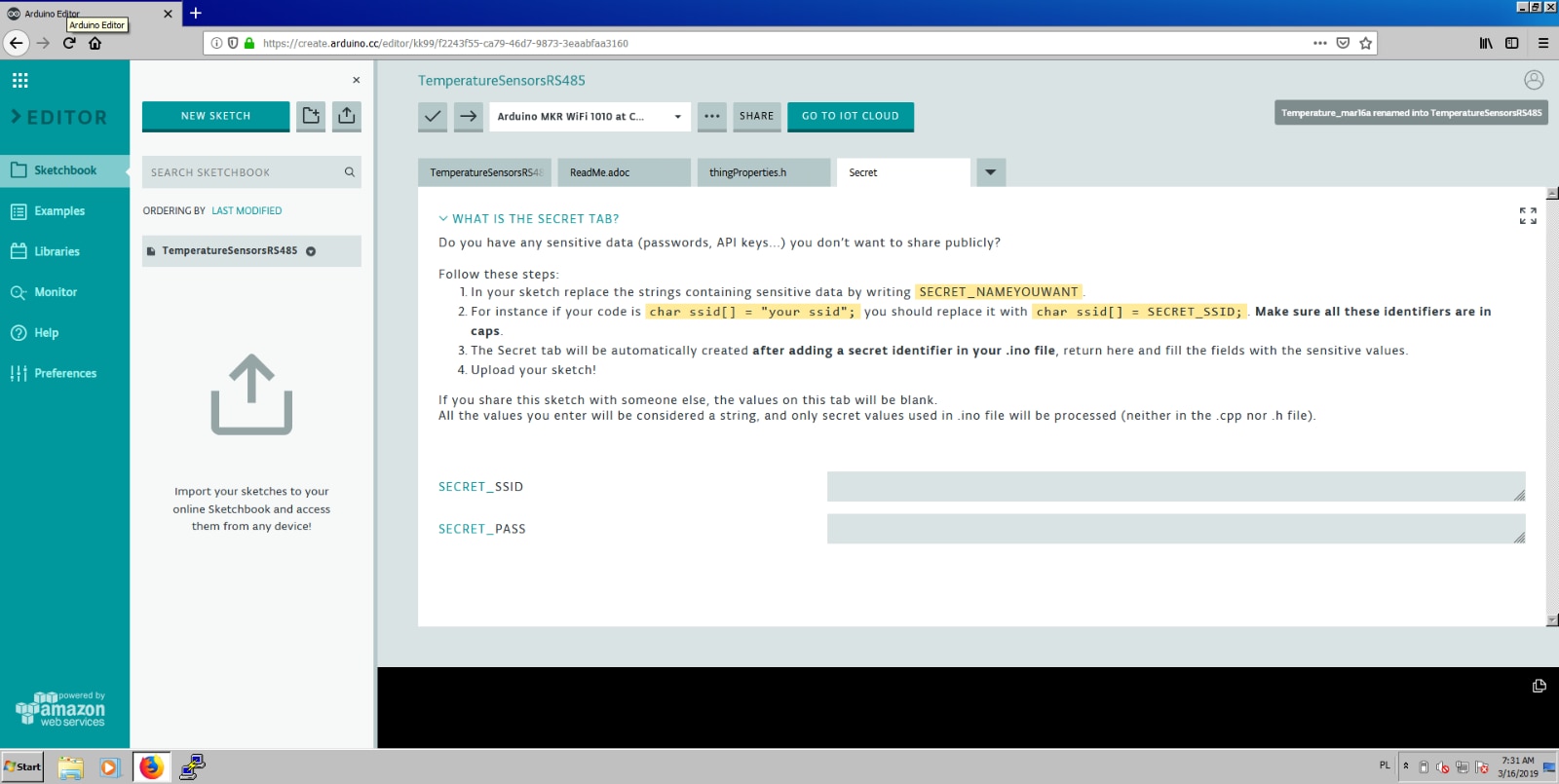The width and height of the screenshot is (1559, 784).
Task: Open the three-dots more options menu
Action: 712,116
